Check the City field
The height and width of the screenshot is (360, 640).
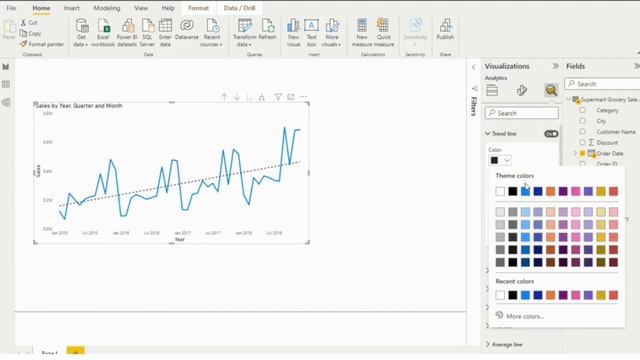click(582, 121)
